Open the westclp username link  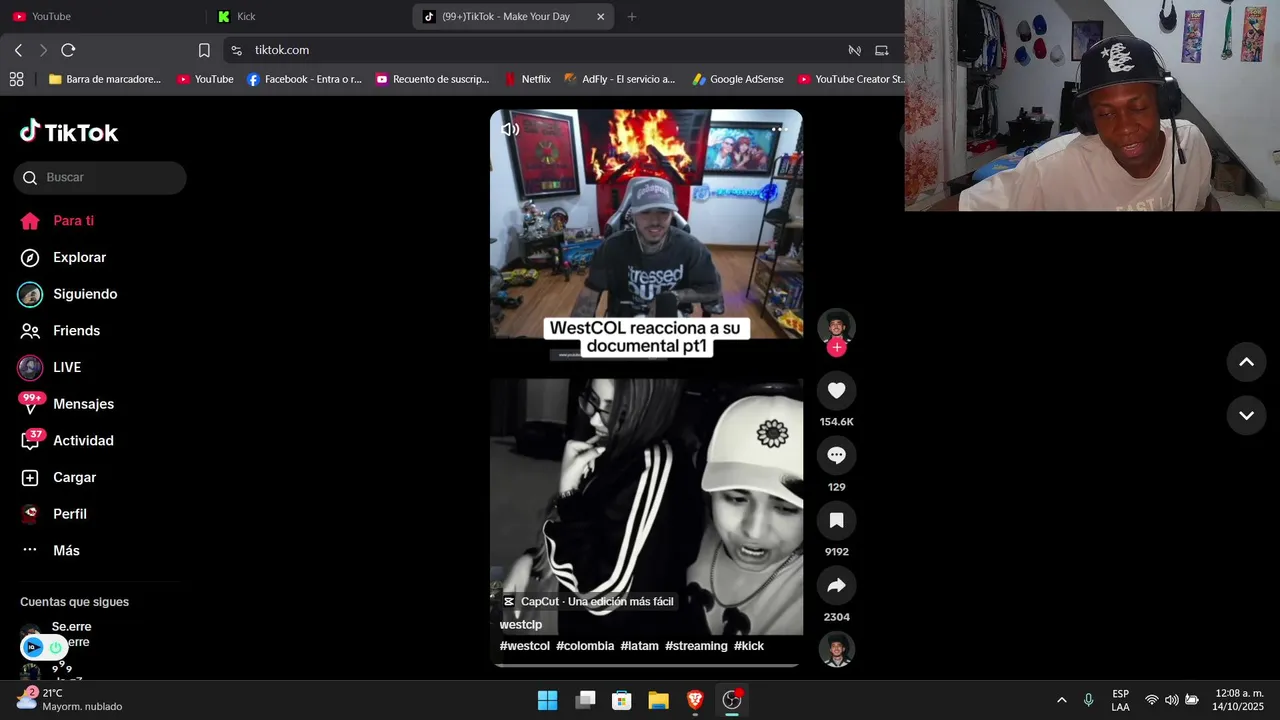click(521, 625)
